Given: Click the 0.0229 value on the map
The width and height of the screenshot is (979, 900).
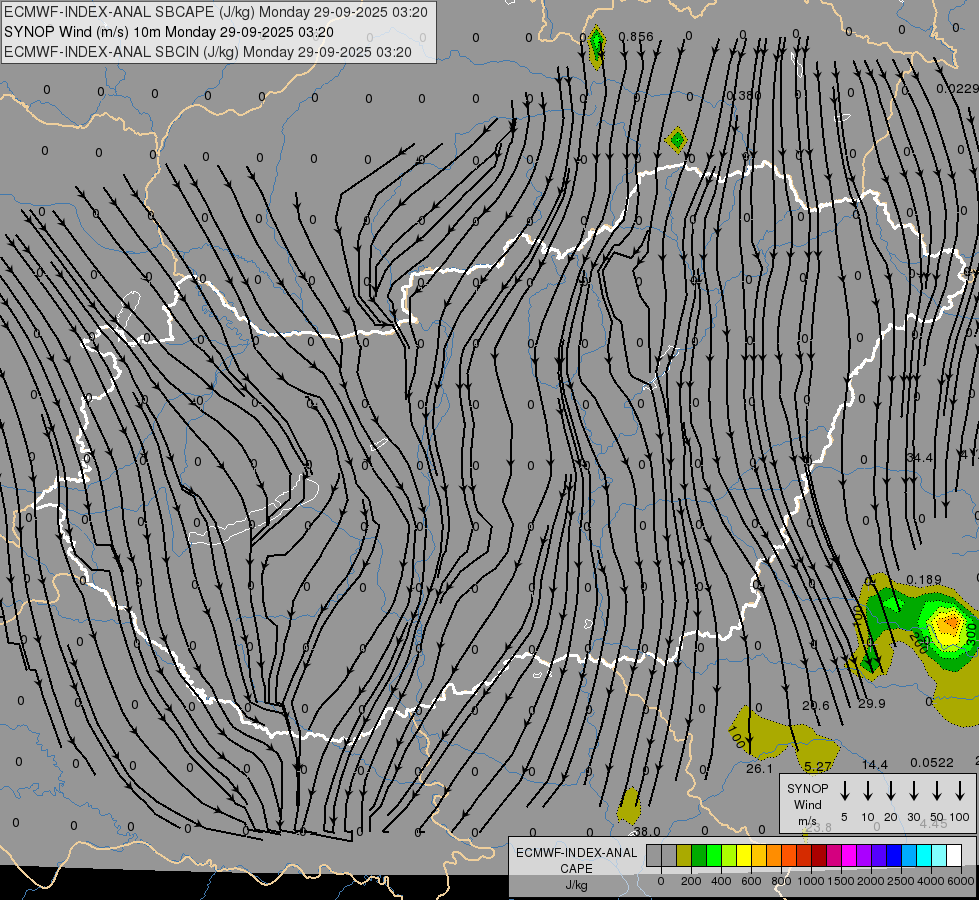Looking at the screenshot, I should click(x=957, y=89).
